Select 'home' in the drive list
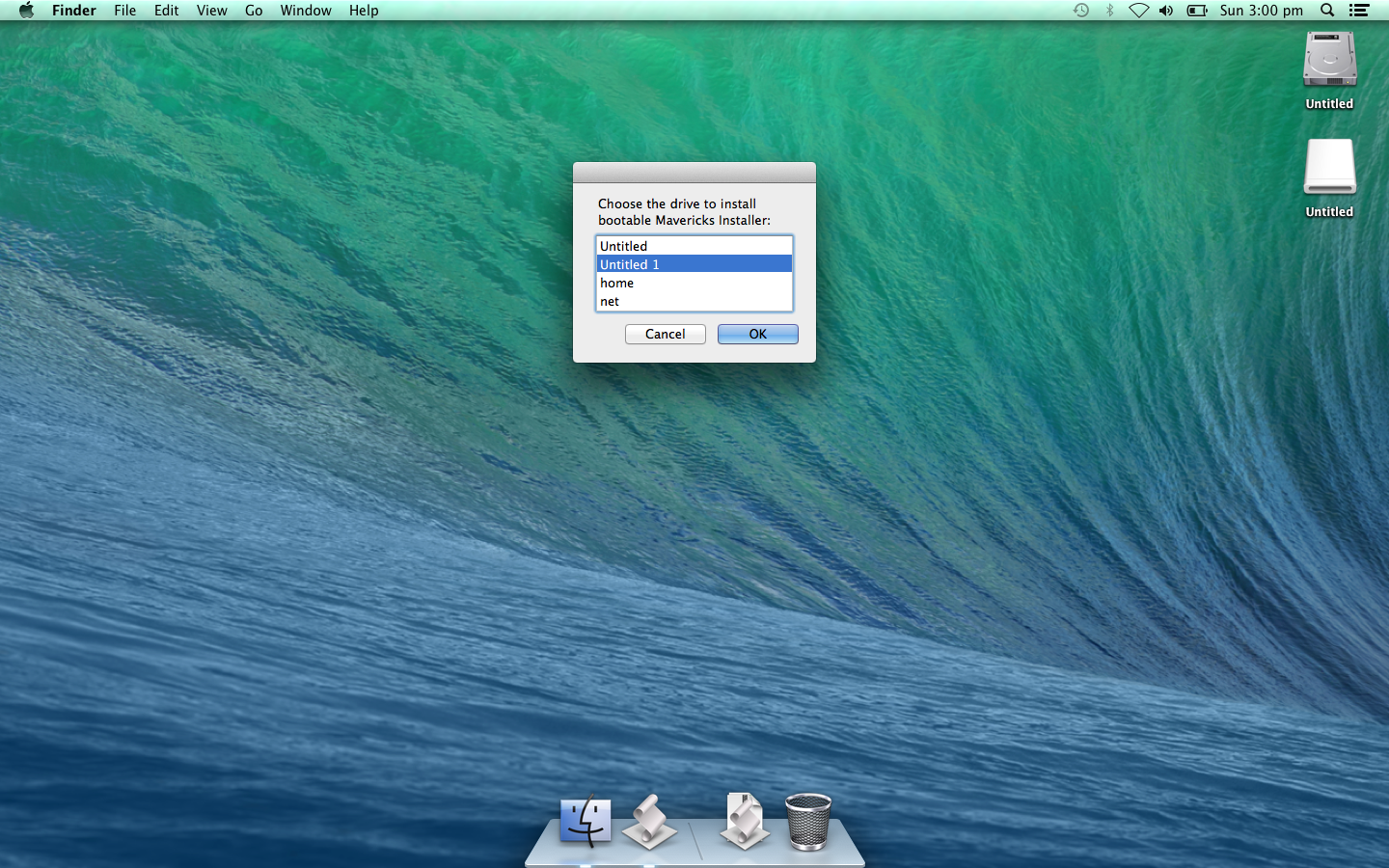This screenshot has width=1389, height=868. click(694, 283)
